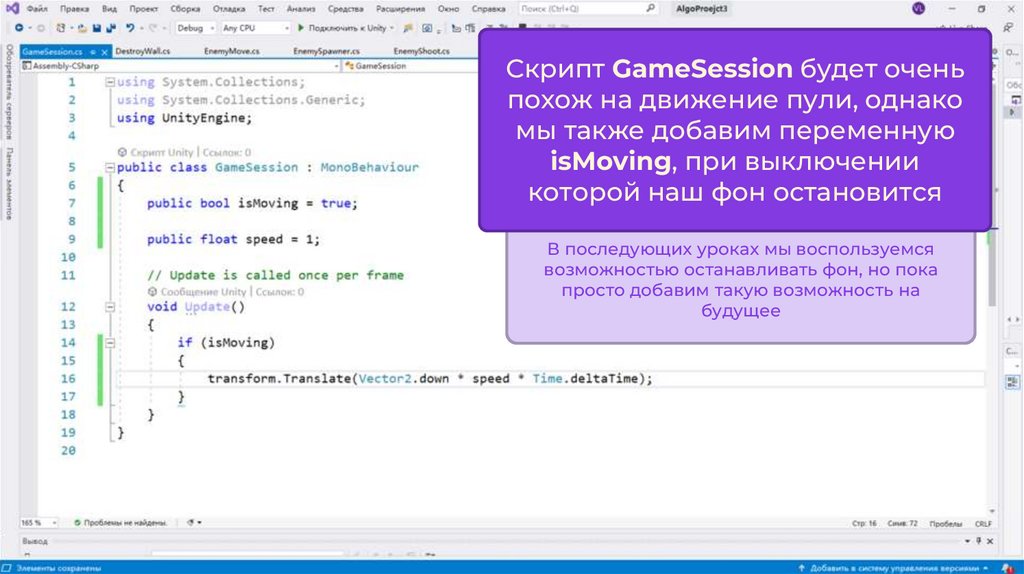The width and height of the screenshot is (1024, 574).
Task: Open the undo history dropdown arrow
Action: pyautogui.click(x=141, y=28)
